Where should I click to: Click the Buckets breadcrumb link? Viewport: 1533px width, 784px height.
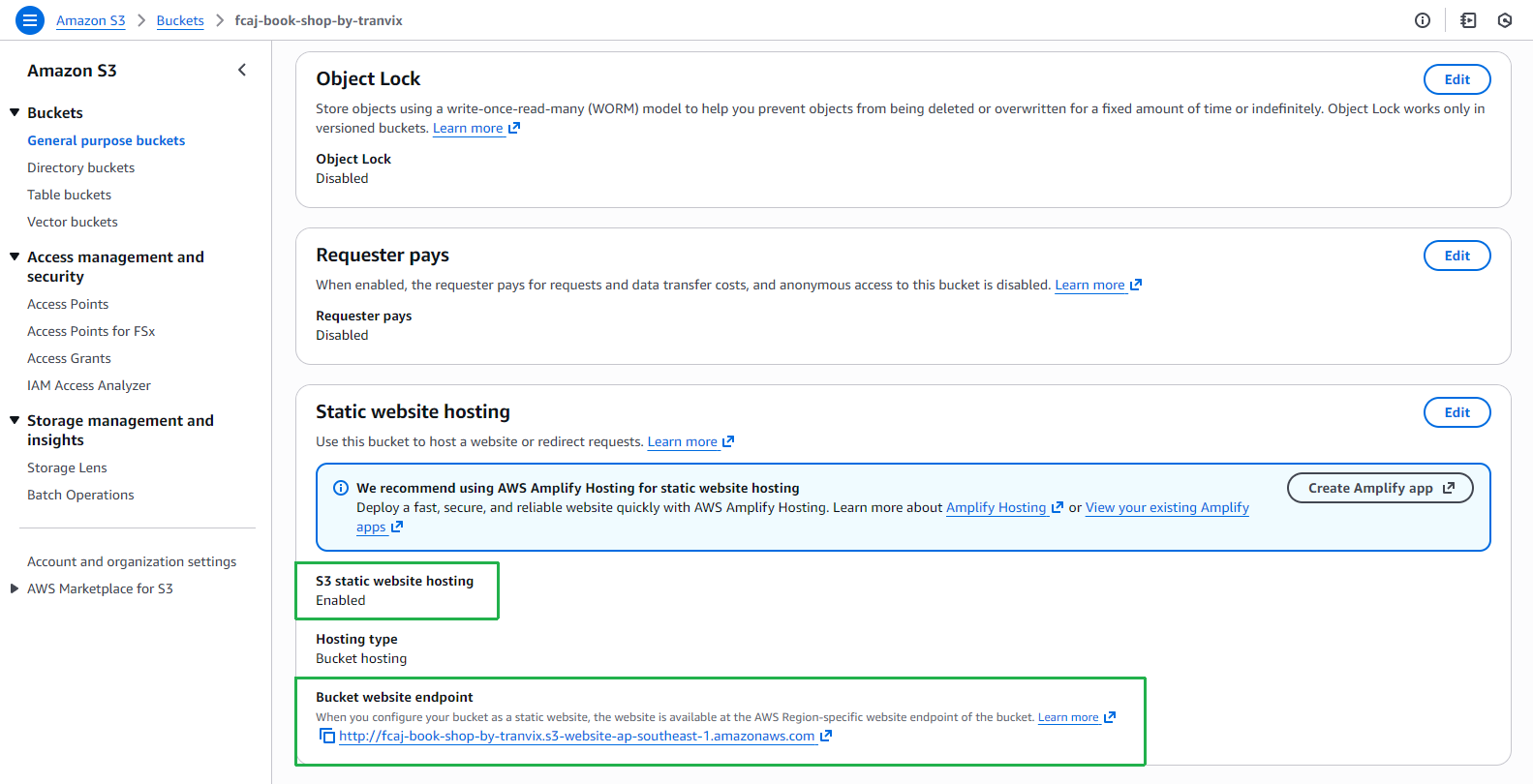180,20
